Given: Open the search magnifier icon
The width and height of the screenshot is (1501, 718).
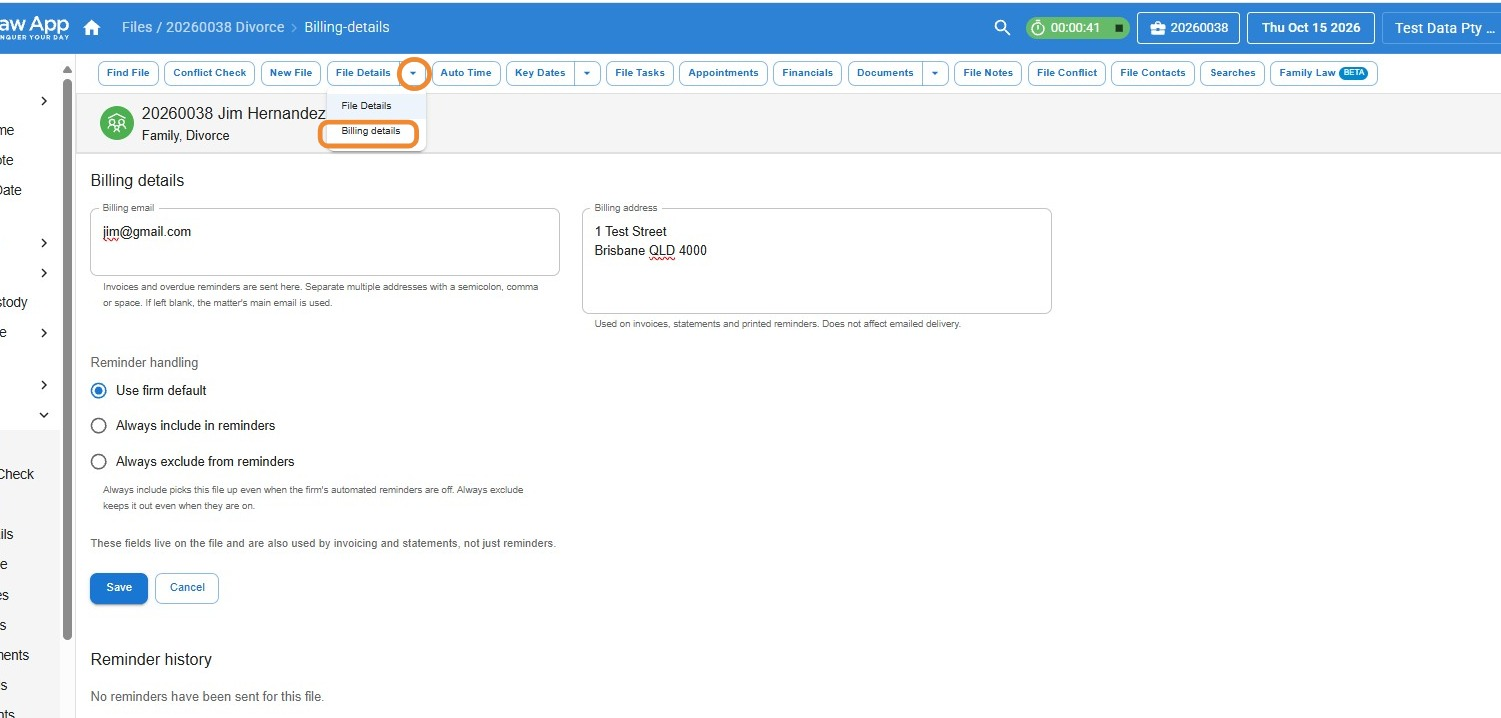Looking at the screenshot, I should [x=1002, y=28].
